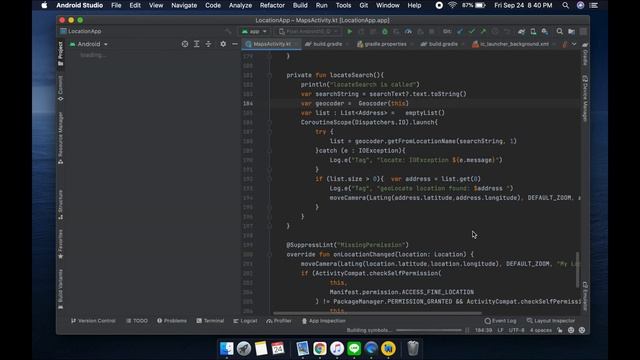This screenshot has height=360, width=640.
Task: Open the LocationApp project breadcrumb
Action: coord(81,31)
